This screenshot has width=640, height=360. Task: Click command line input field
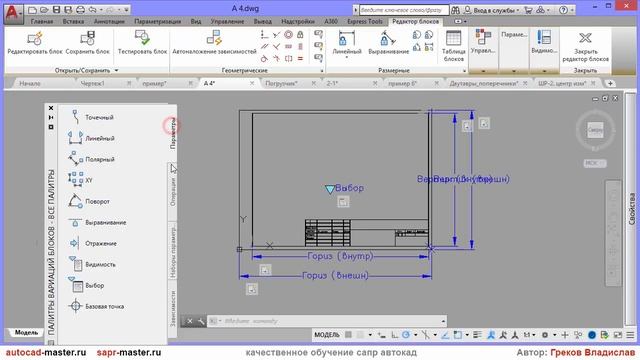tap(327, 321)
